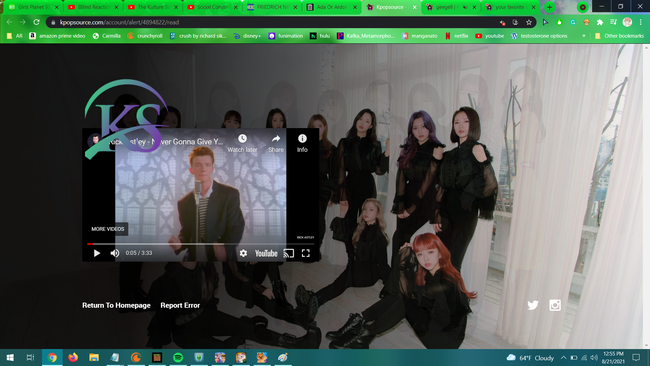650x366 pixels.
Task: Show hidden system tray icons
Action: coord(563,358)
